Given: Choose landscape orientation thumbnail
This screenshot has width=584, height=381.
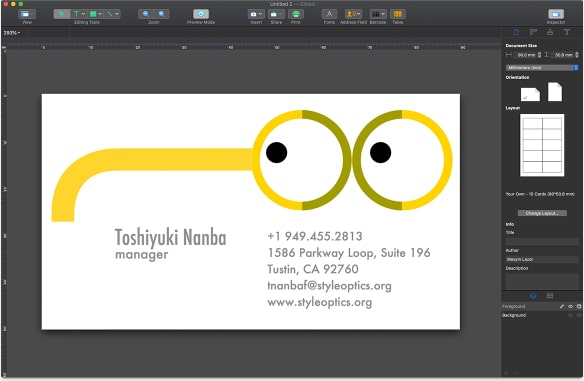Looking at the screenshot, I should click(x=530, y=94).
